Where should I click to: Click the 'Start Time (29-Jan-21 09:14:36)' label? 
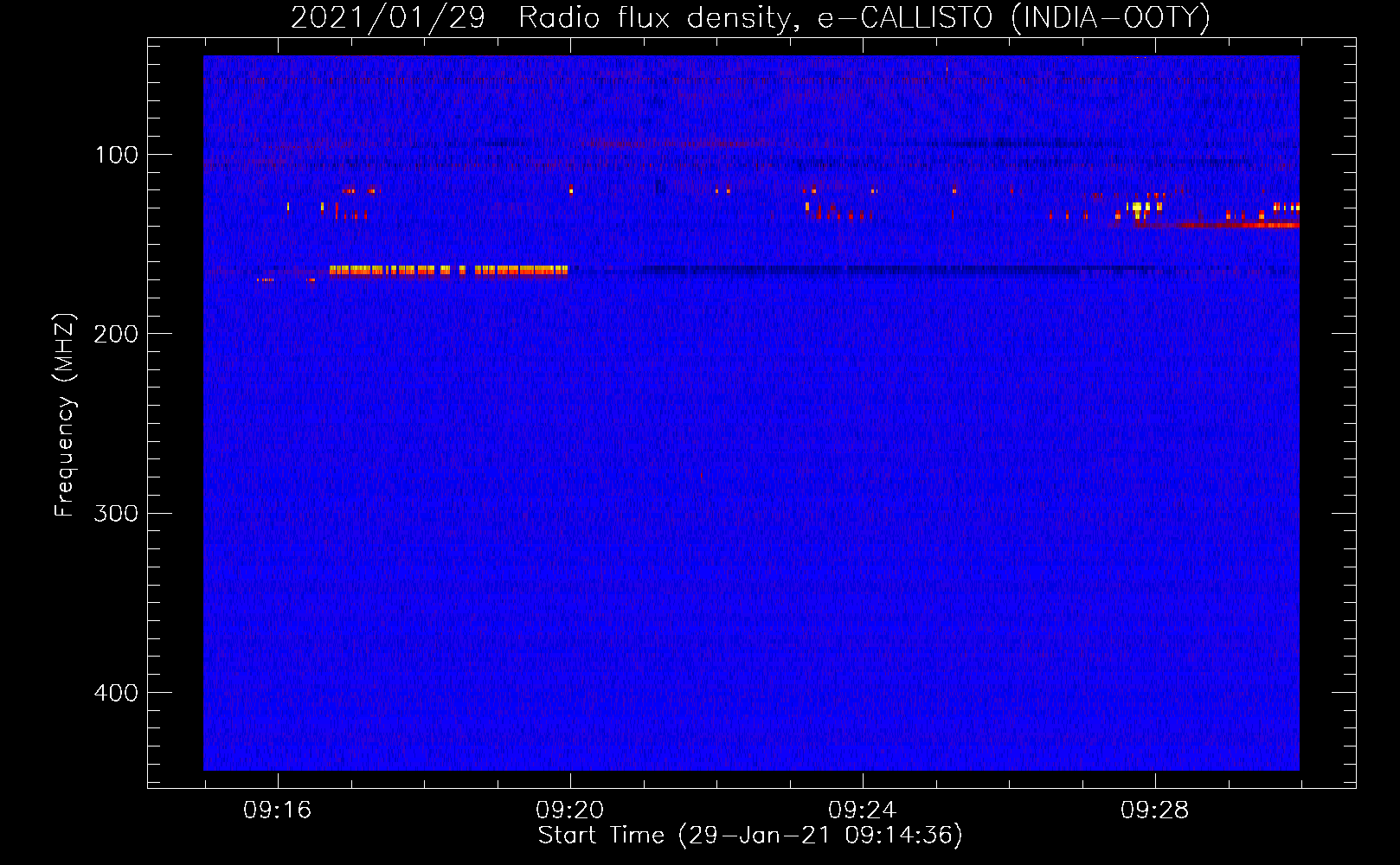750,836
